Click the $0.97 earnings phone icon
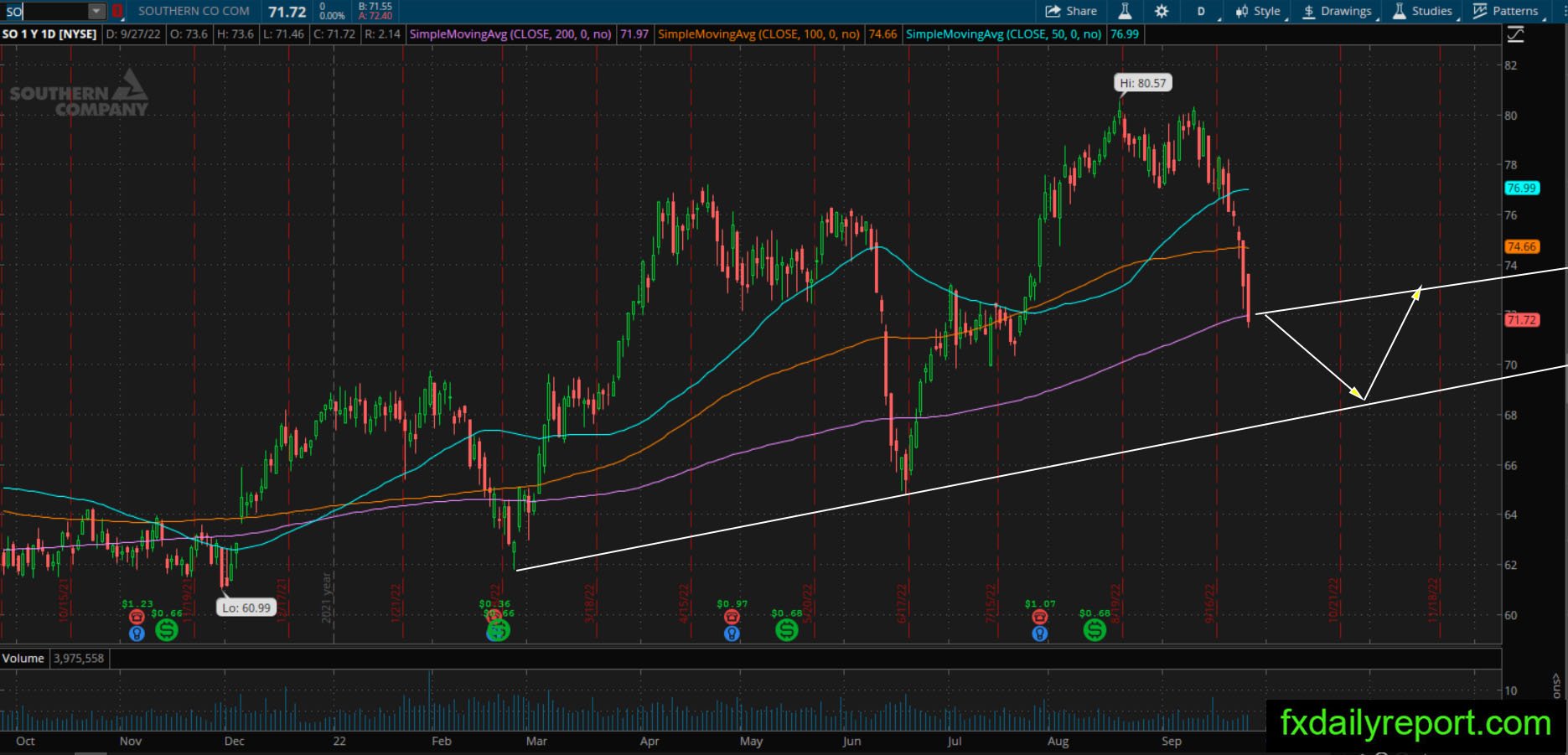The width and height of the screenshot is (1568, 755). (x=732, y=617)
